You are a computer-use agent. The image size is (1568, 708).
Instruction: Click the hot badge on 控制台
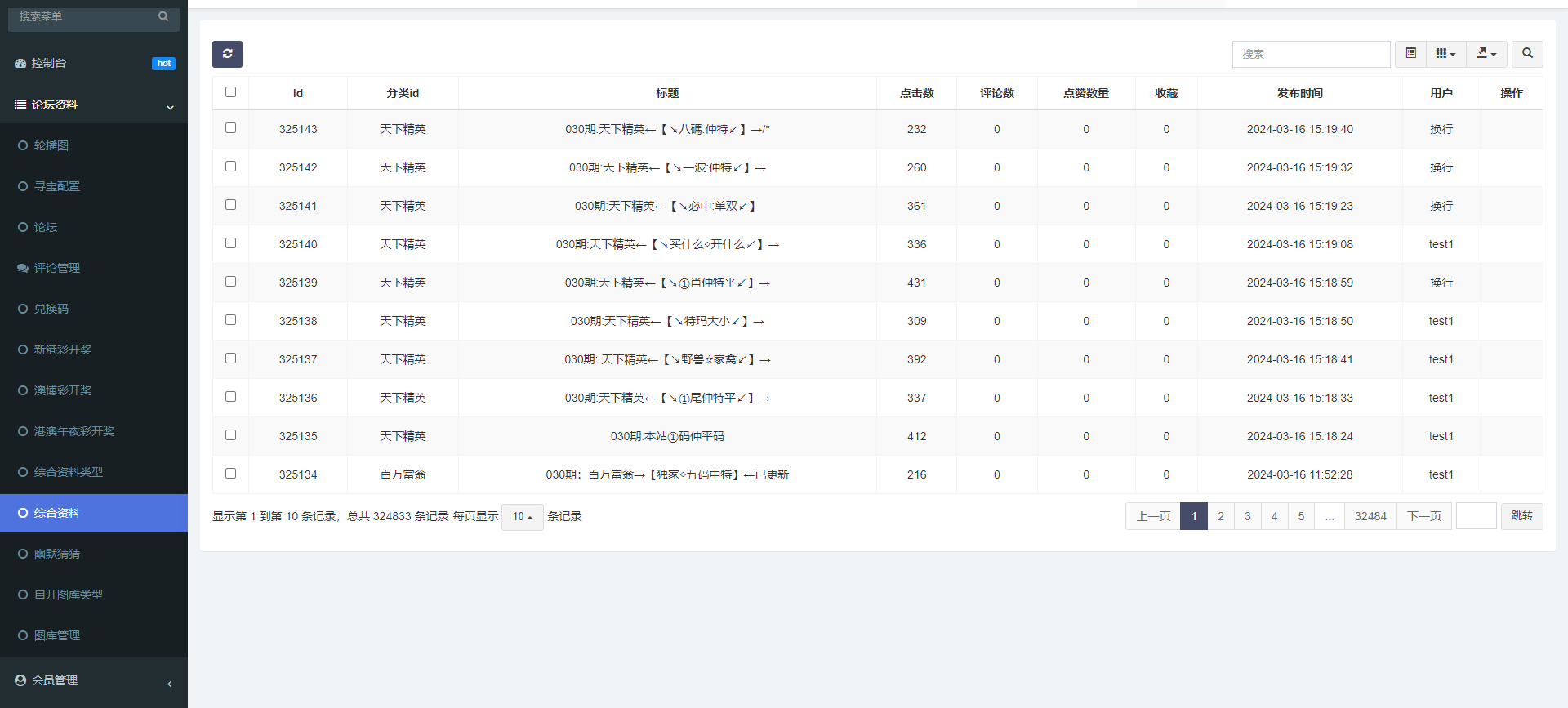point(163,63)
